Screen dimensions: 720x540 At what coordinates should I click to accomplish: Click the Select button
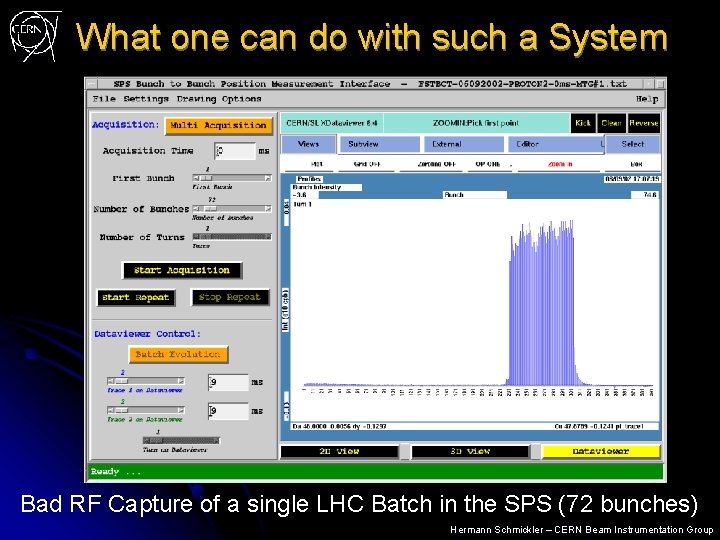pyautogui.click(x=633, y=144)
